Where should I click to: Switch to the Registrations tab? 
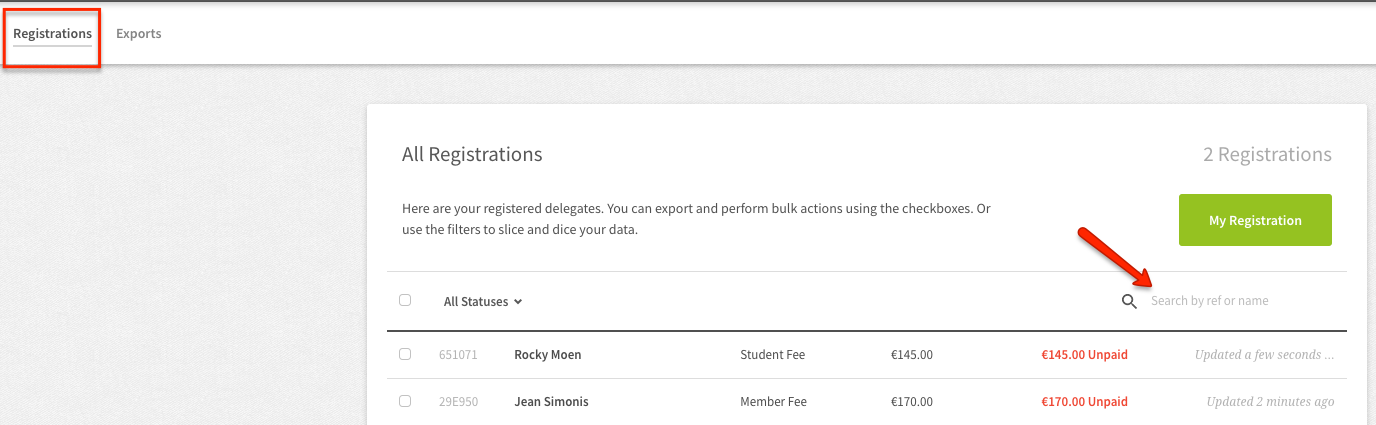pos(52,34)
